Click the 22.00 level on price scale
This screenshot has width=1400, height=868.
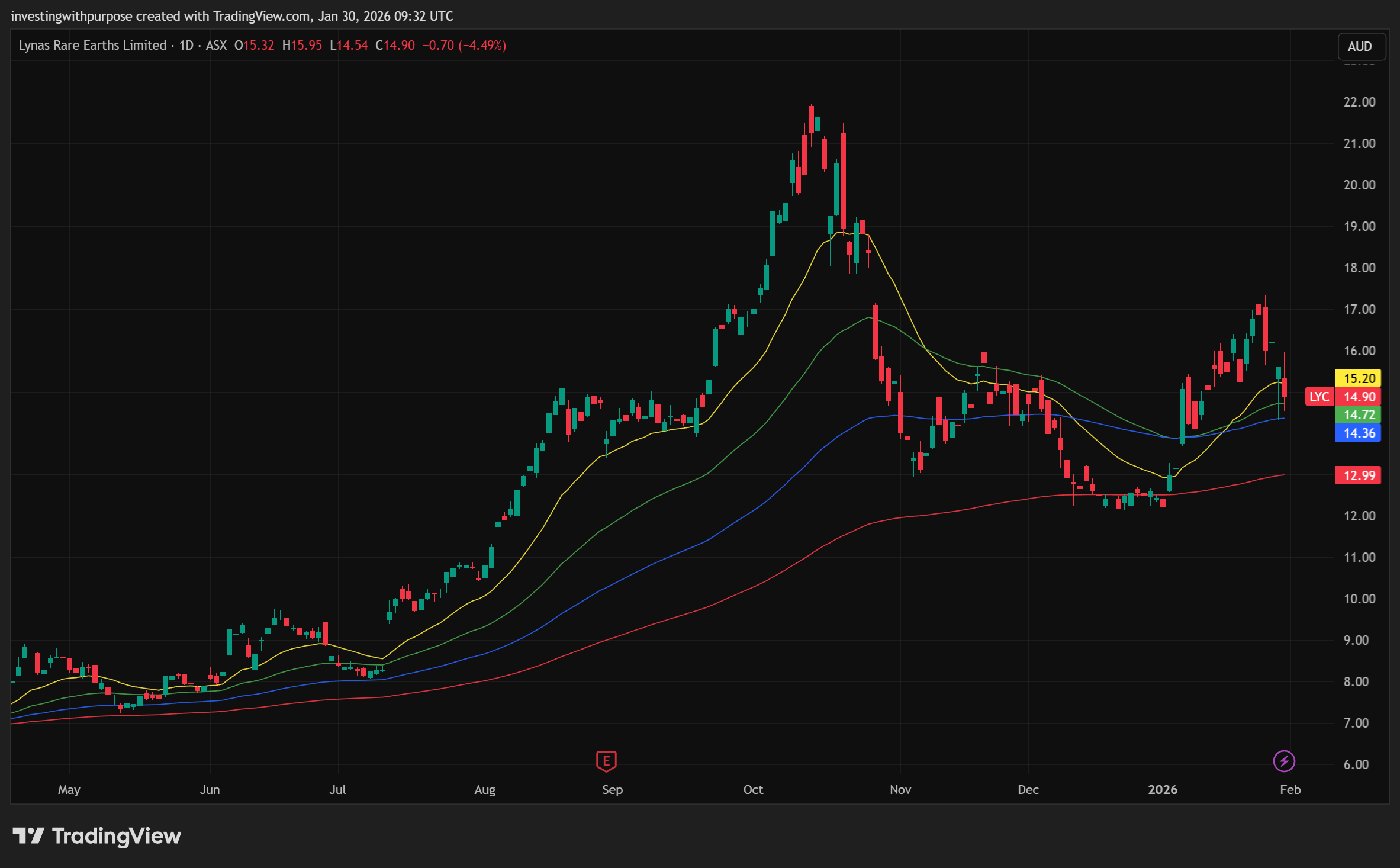click(x=1359, y=102)
